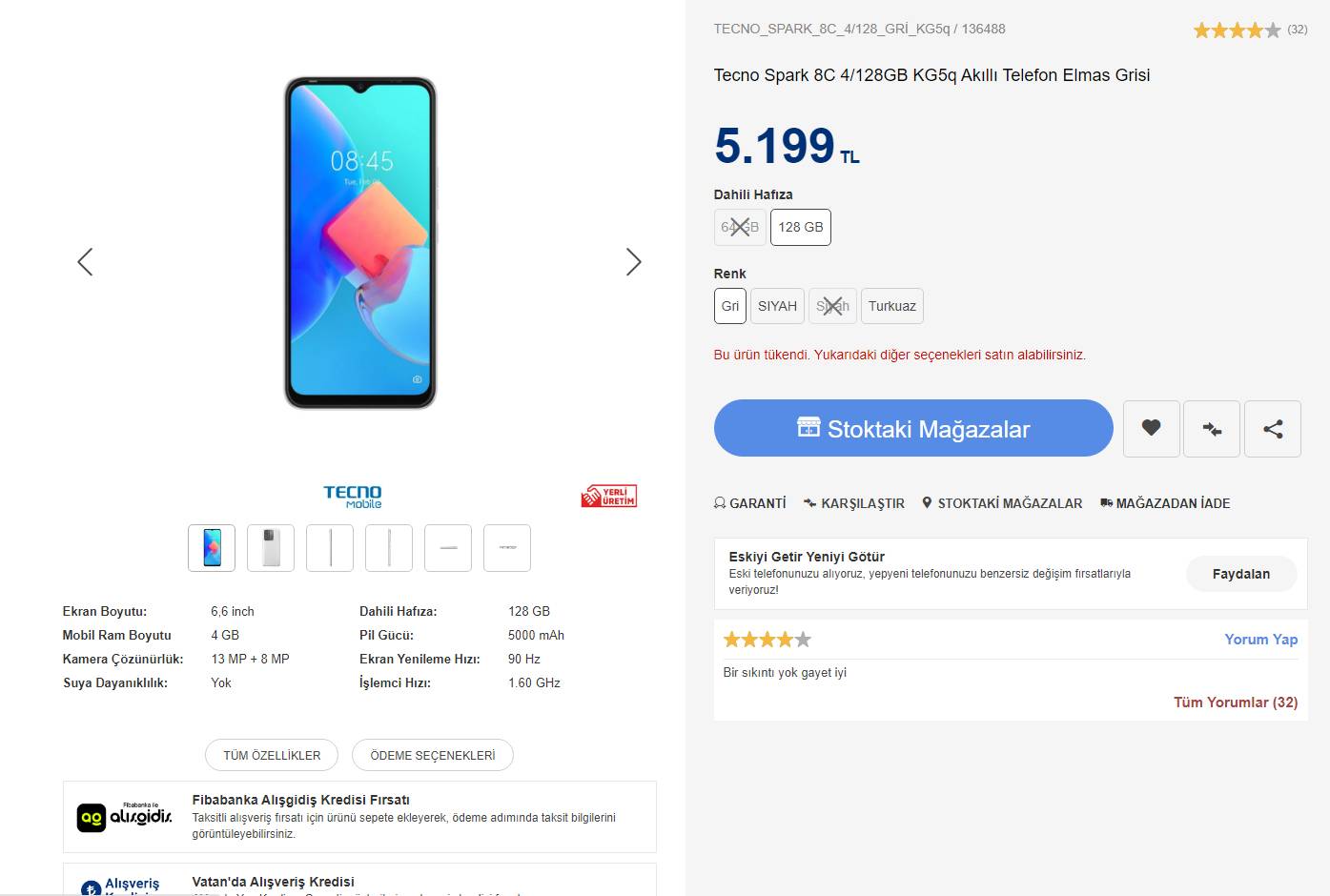Click the Yerli Üretim badge
This screenshot has width=1330, height=896.
609,496
